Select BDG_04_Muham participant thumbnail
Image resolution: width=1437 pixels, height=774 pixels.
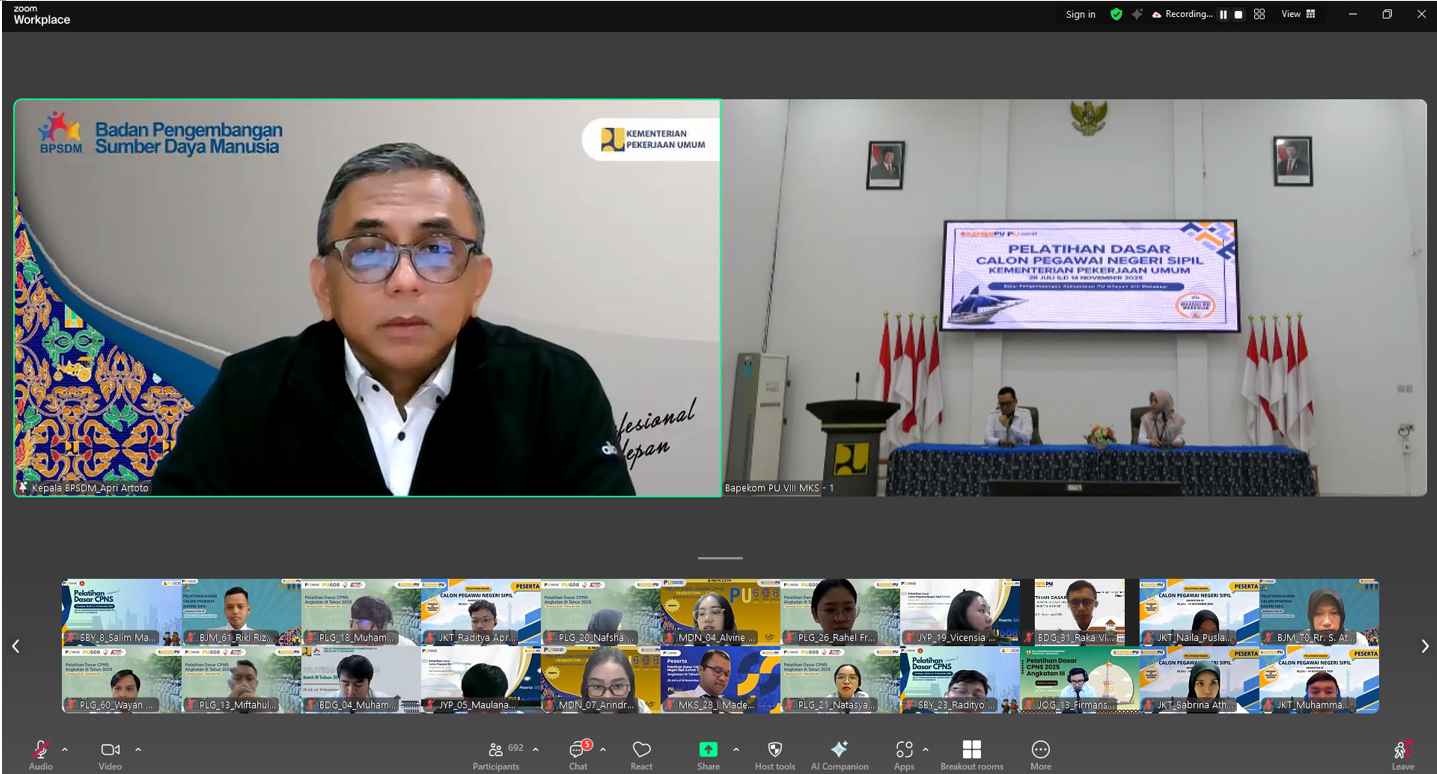coord(361,679)
